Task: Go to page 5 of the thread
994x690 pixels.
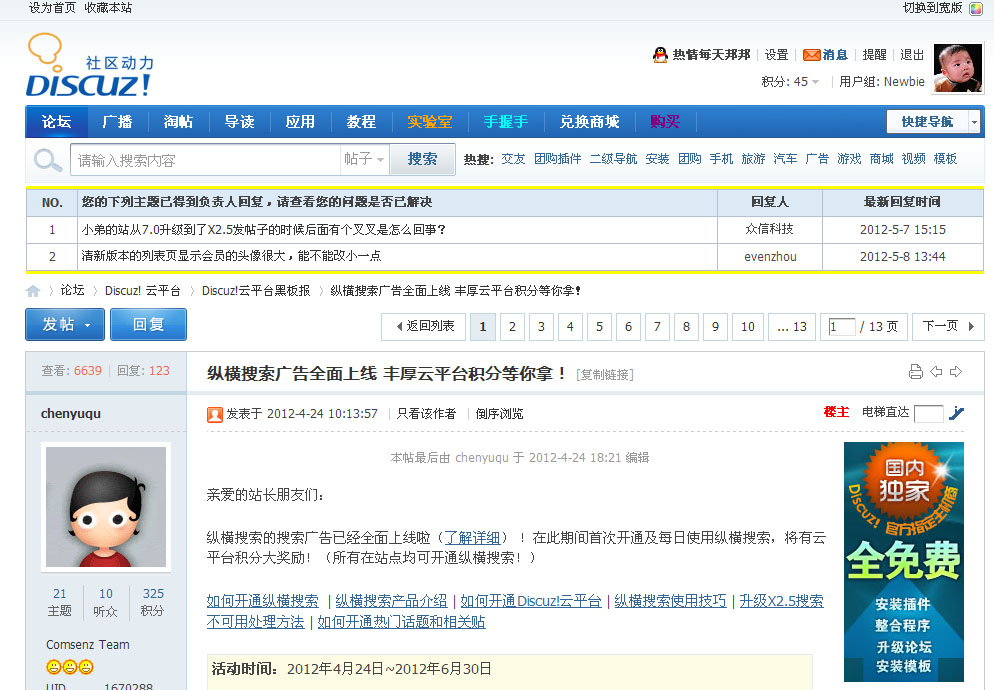Action: [599, 327]
